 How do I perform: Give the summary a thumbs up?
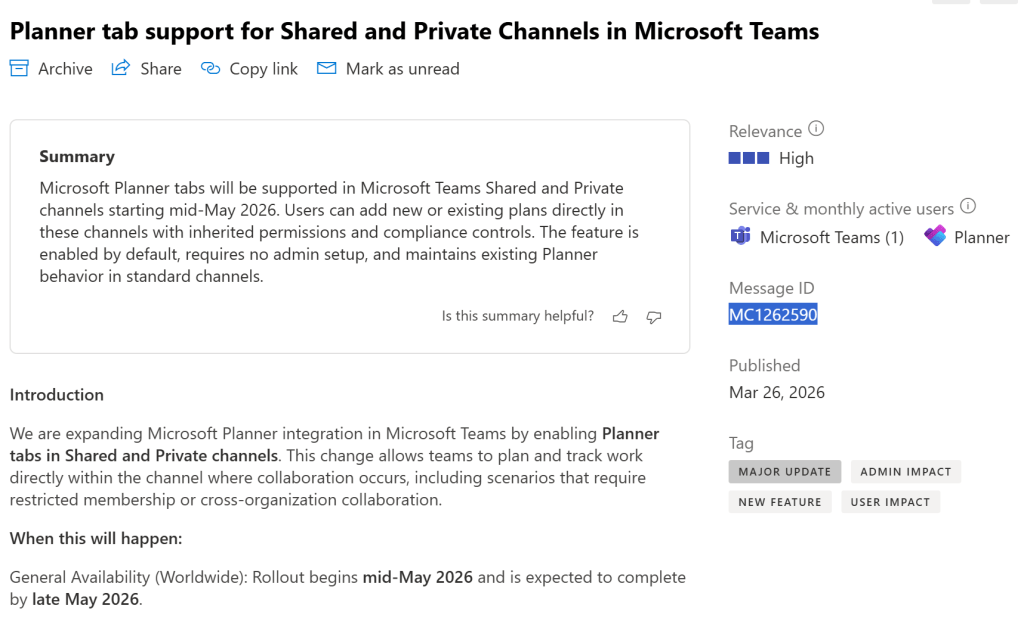click(x=620, y=316)
